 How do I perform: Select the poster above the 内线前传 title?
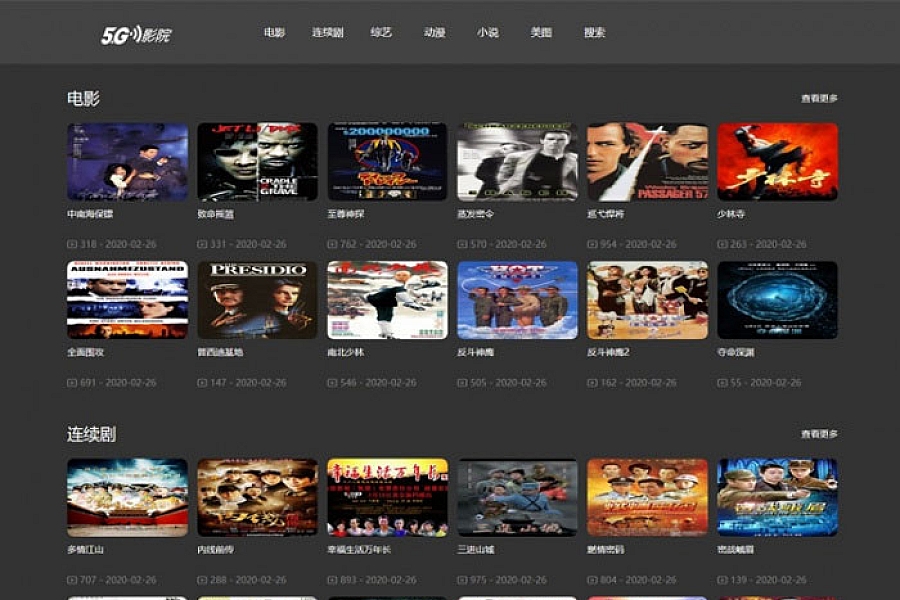tap(257, 498)
